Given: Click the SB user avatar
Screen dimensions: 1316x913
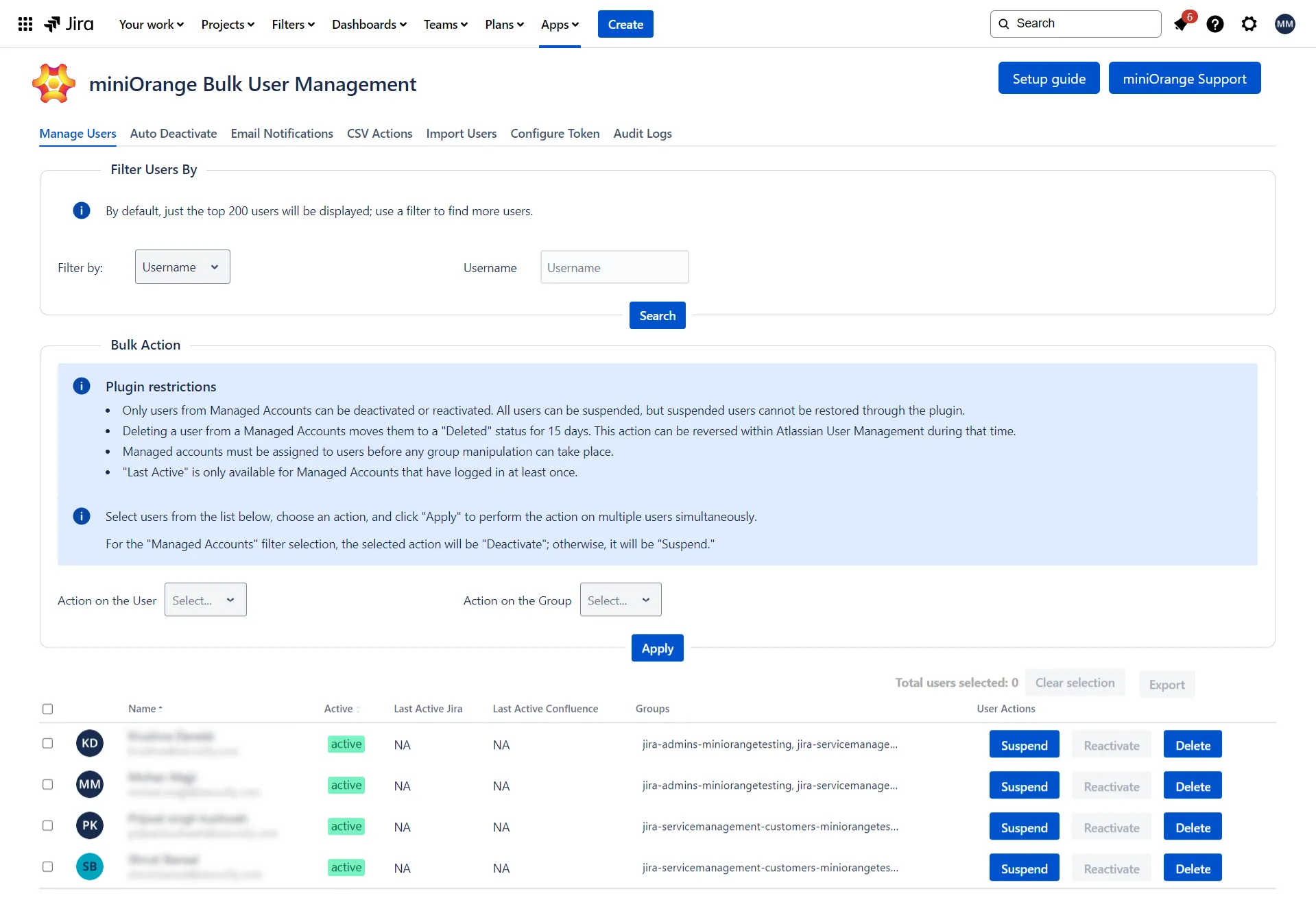Looking at the screenshot, I should pos(90,866).
